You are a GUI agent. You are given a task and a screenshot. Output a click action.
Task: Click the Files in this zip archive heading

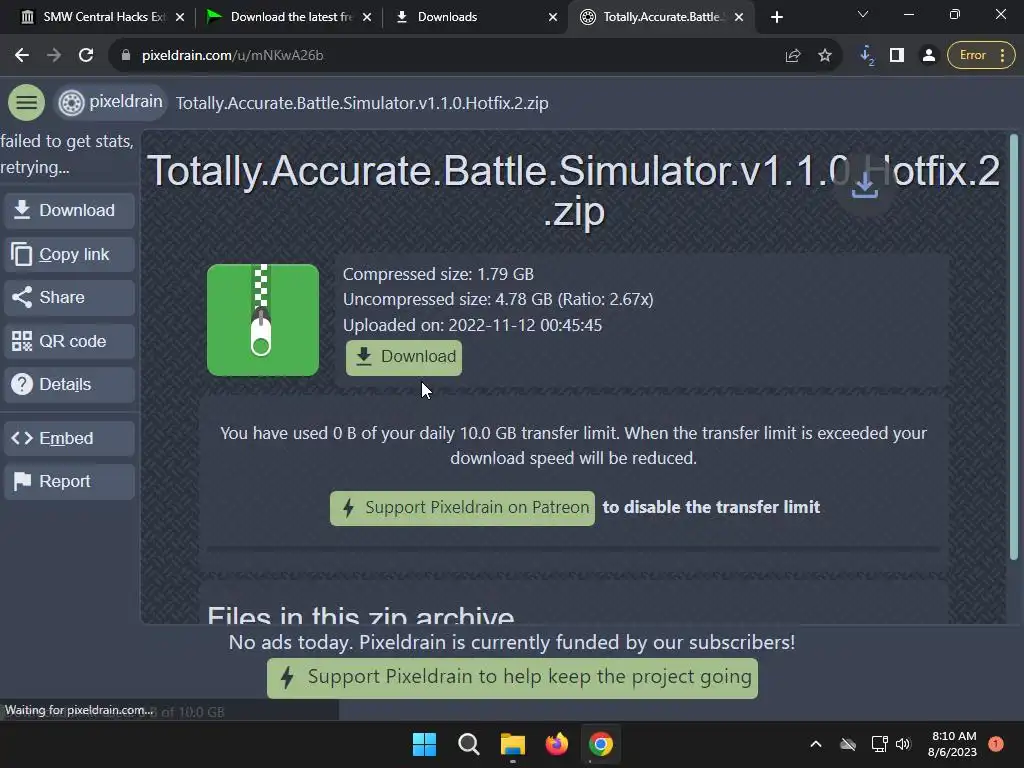coord(361,614)
